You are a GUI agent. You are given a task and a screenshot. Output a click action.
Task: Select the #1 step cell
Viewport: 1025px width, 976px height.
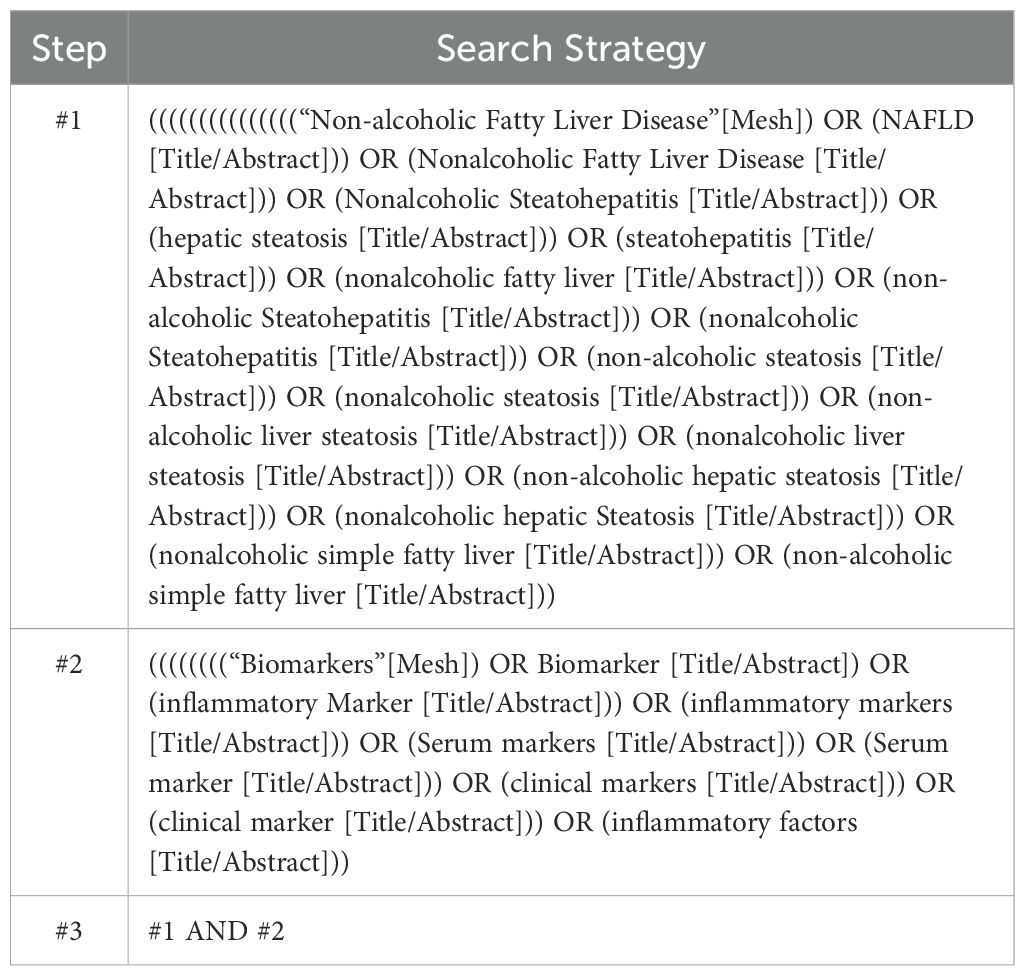[x=69, y=121]
